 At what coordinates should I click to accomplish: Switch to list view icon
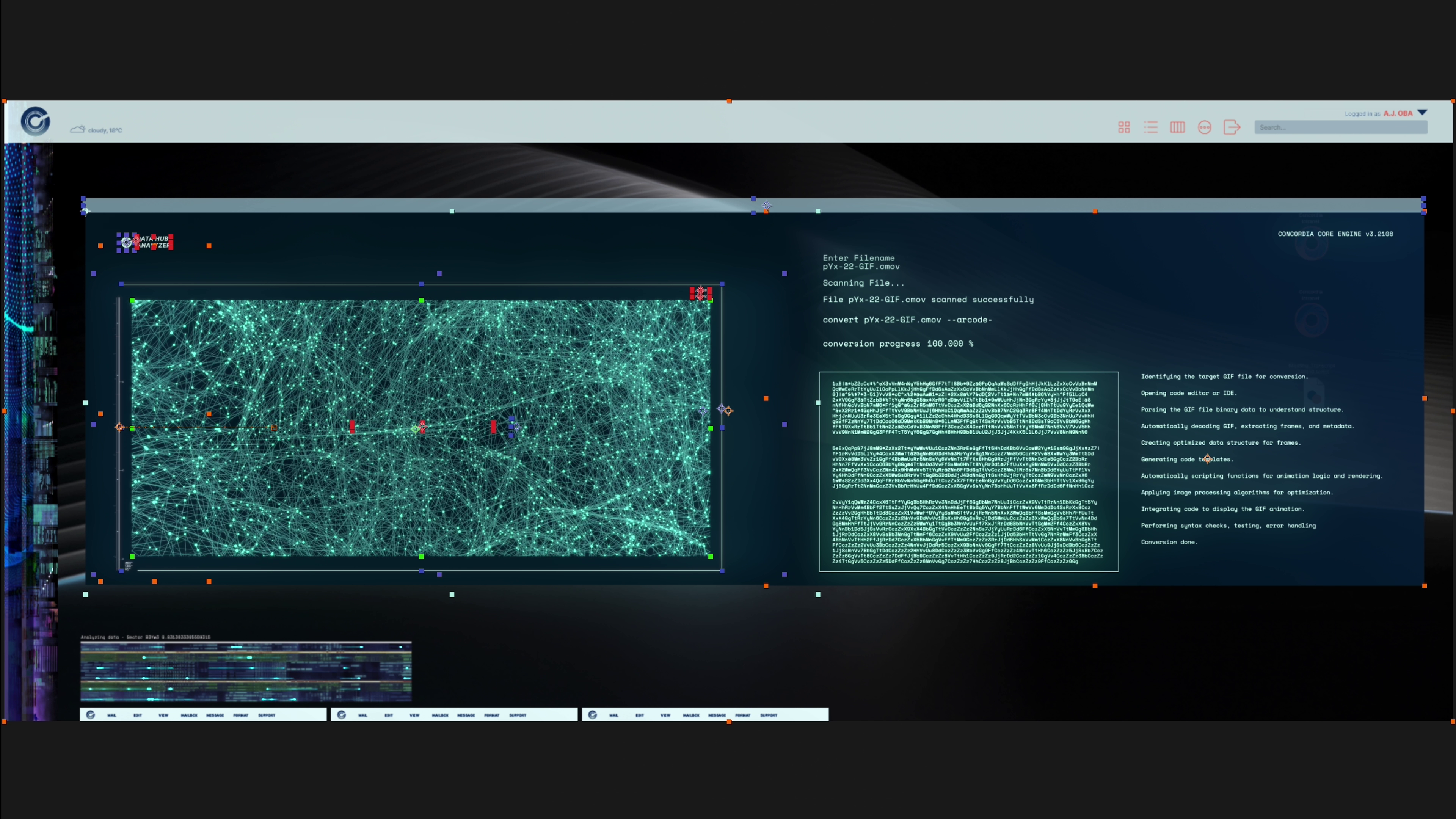point(1151,127)
